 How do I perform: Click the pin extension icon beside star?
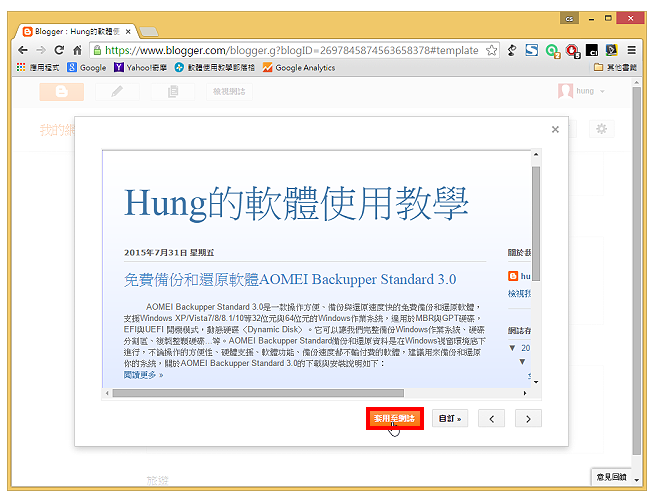click(x=512, y=50)
